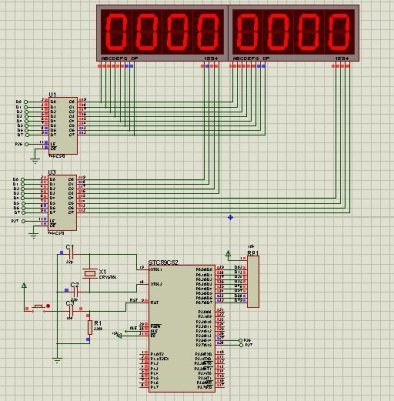Click the right four-digit seven-segment display
Image resolution: width=394 pixels, height=401 pixels.
point(294,33)
